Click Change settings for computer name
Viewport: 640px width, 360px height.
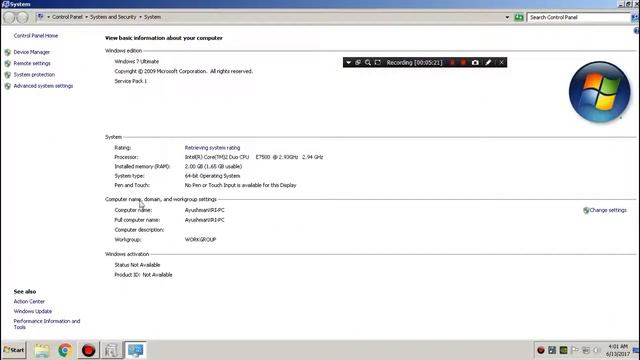point(608,210)
